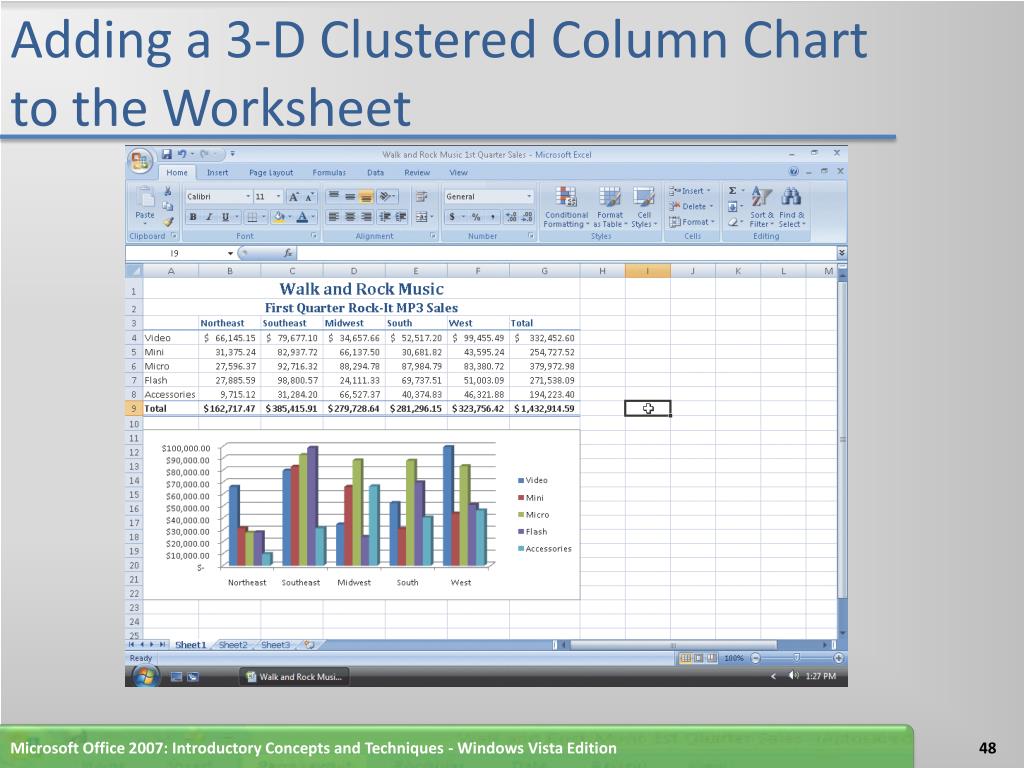
Task: Toggle Top Align vertical alignment
Action: pos(334,196)
